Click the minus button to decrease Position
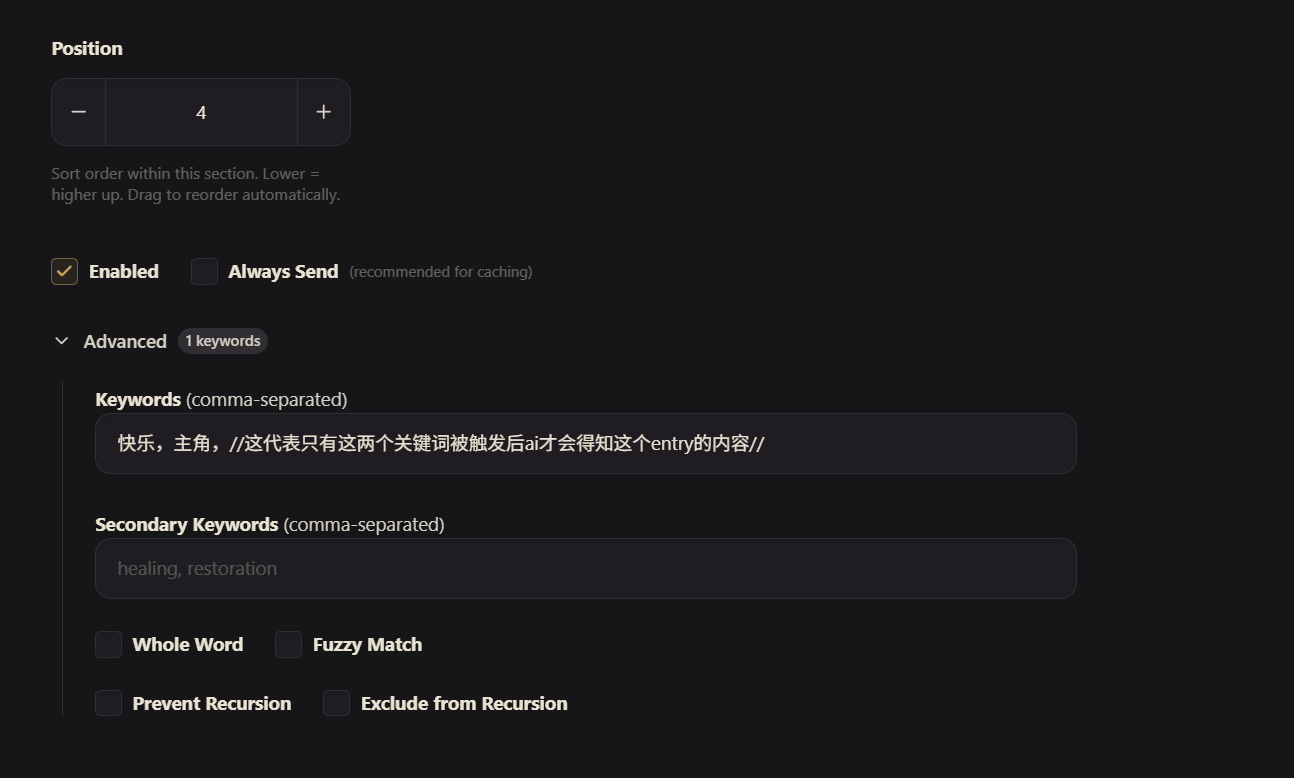 click(x=78, y=111)
